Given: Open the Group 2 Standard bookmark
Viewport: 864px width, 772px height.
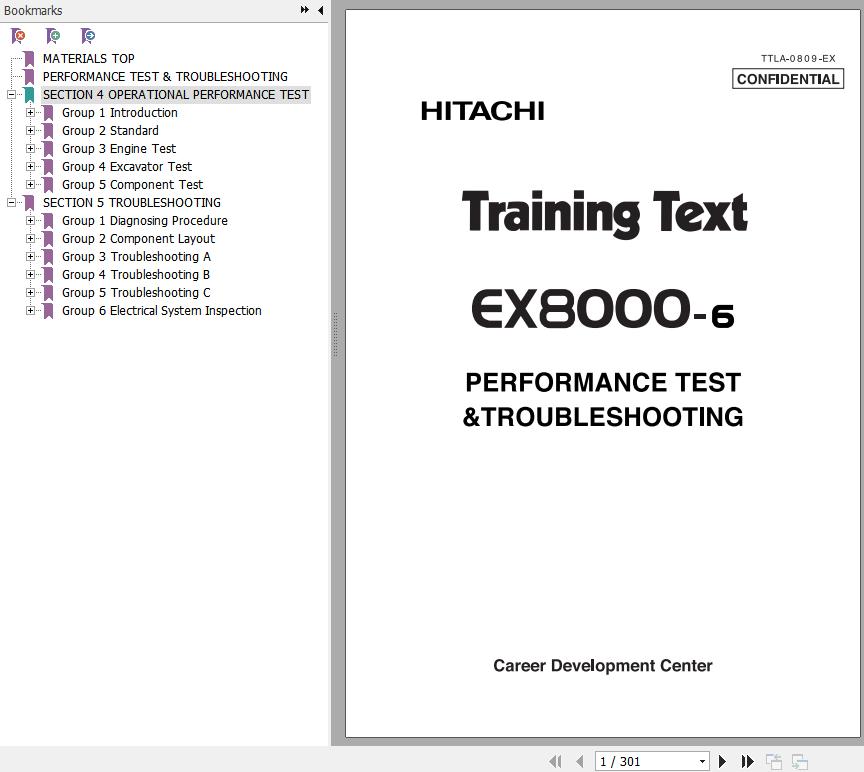Looking at the screenshot, I should pyautogui.click(x=110, y=131).
